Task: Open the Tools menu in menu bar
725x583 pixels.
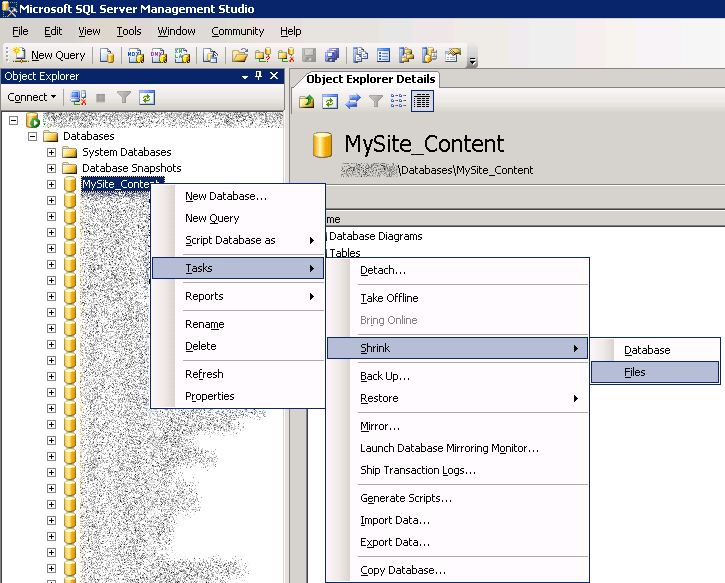Action: tap(128, 31)
